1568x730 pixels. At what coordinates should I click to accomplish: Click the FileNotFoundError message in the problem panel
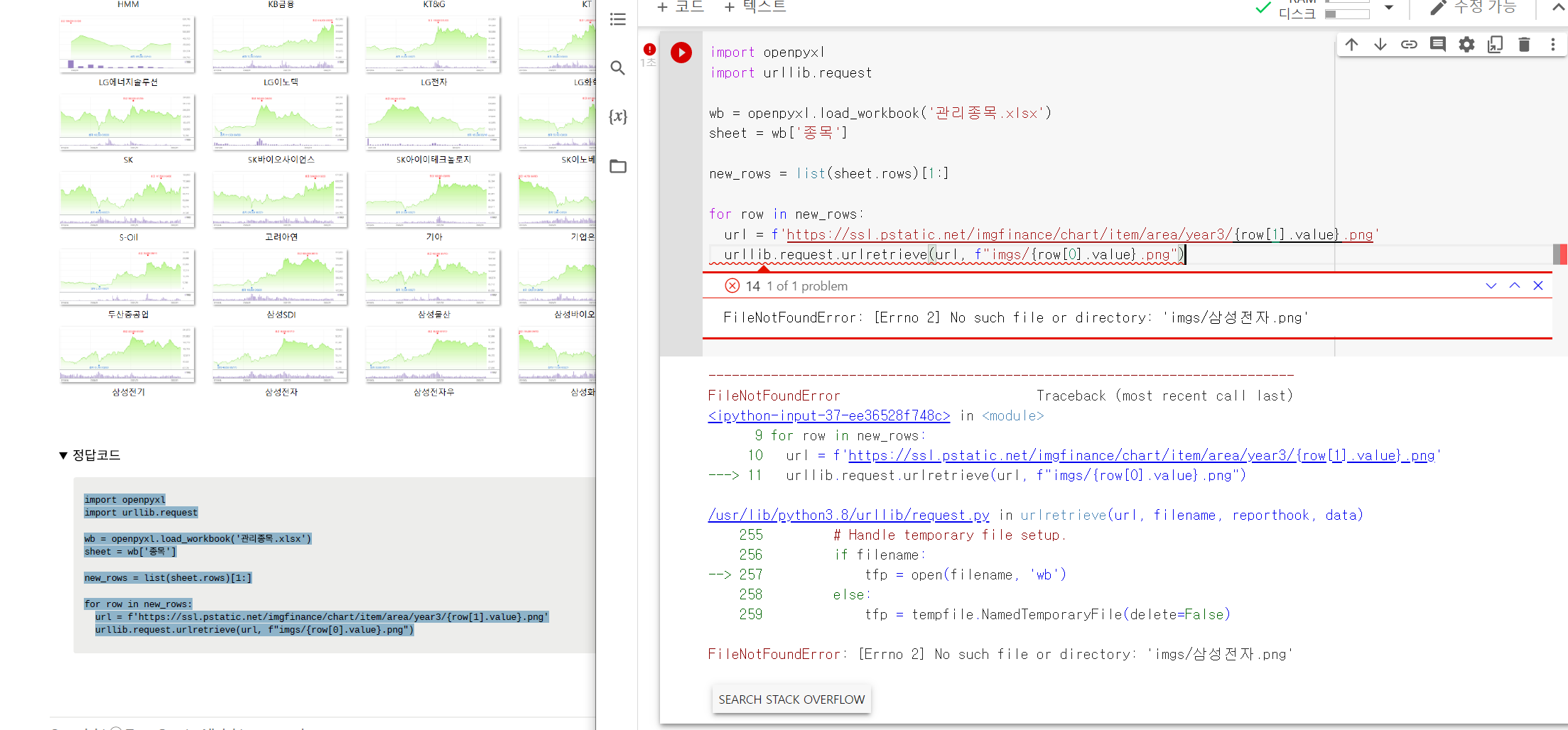(x=1016, y=318)
